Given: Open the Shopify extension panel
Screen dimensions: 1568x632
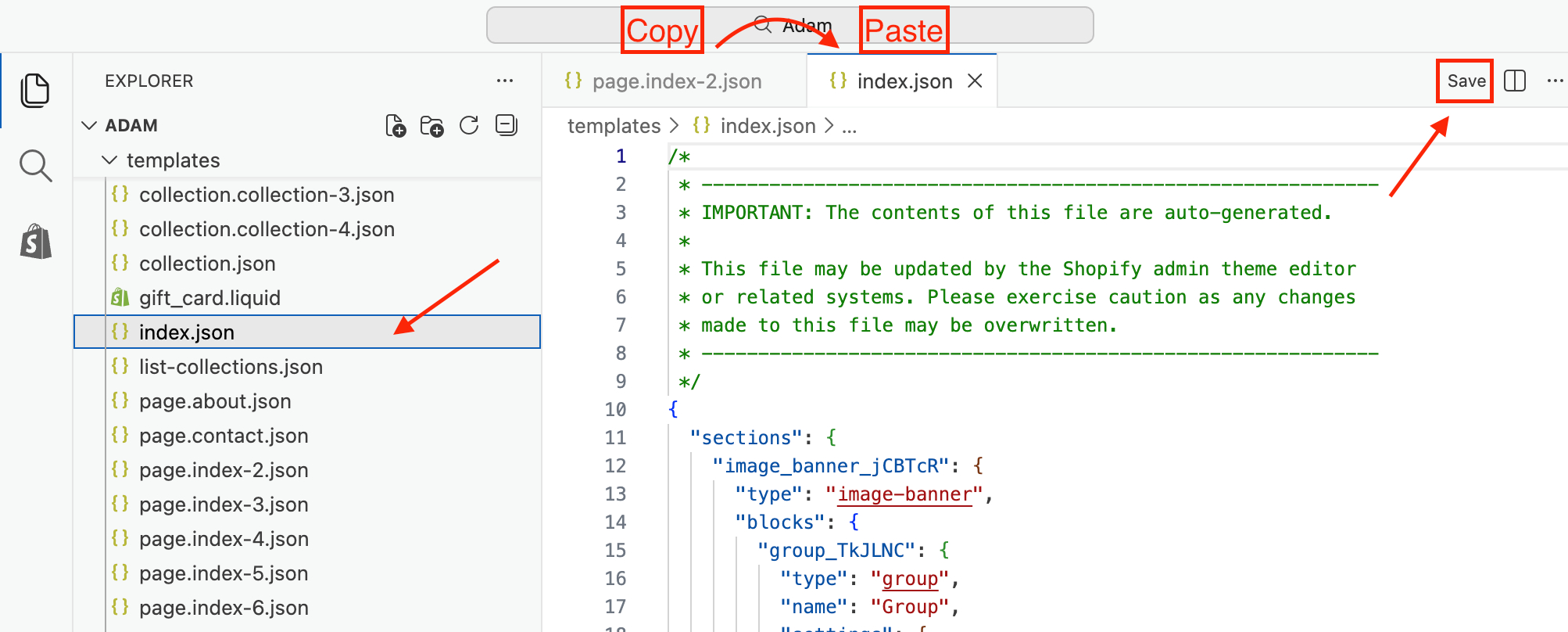Looking at the screenshot, I should 36,242.
